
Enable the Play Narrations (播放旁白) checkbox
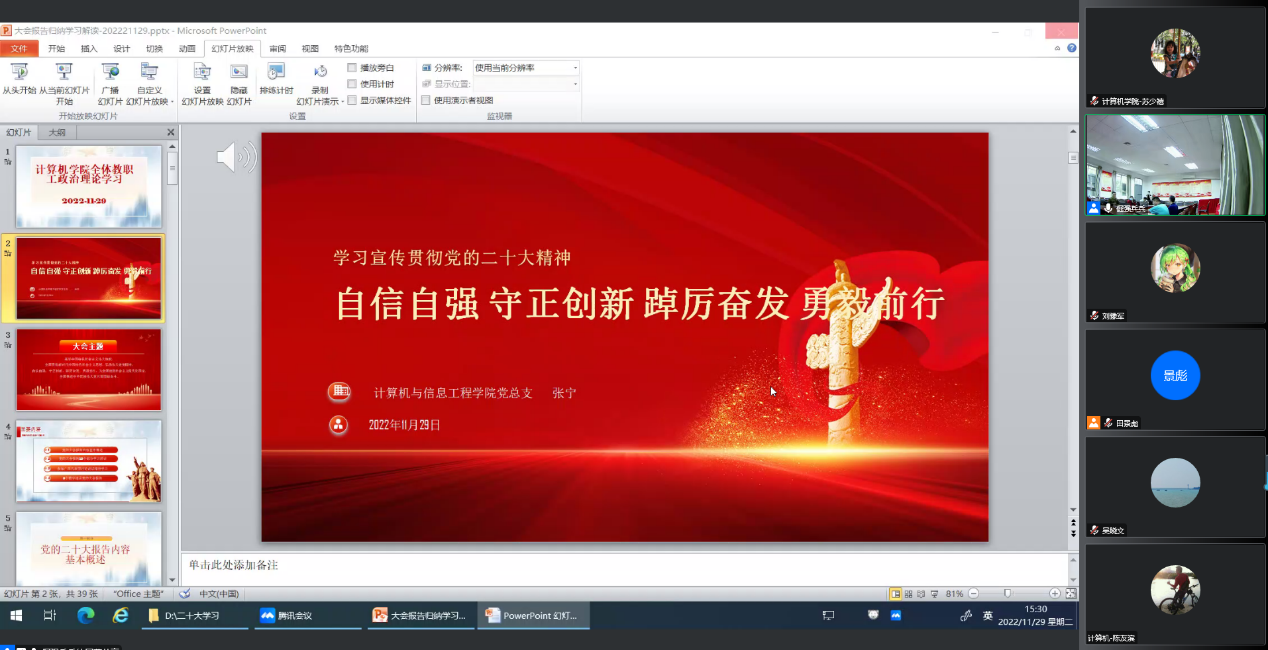pyautogui.click(x=352, y=68)
